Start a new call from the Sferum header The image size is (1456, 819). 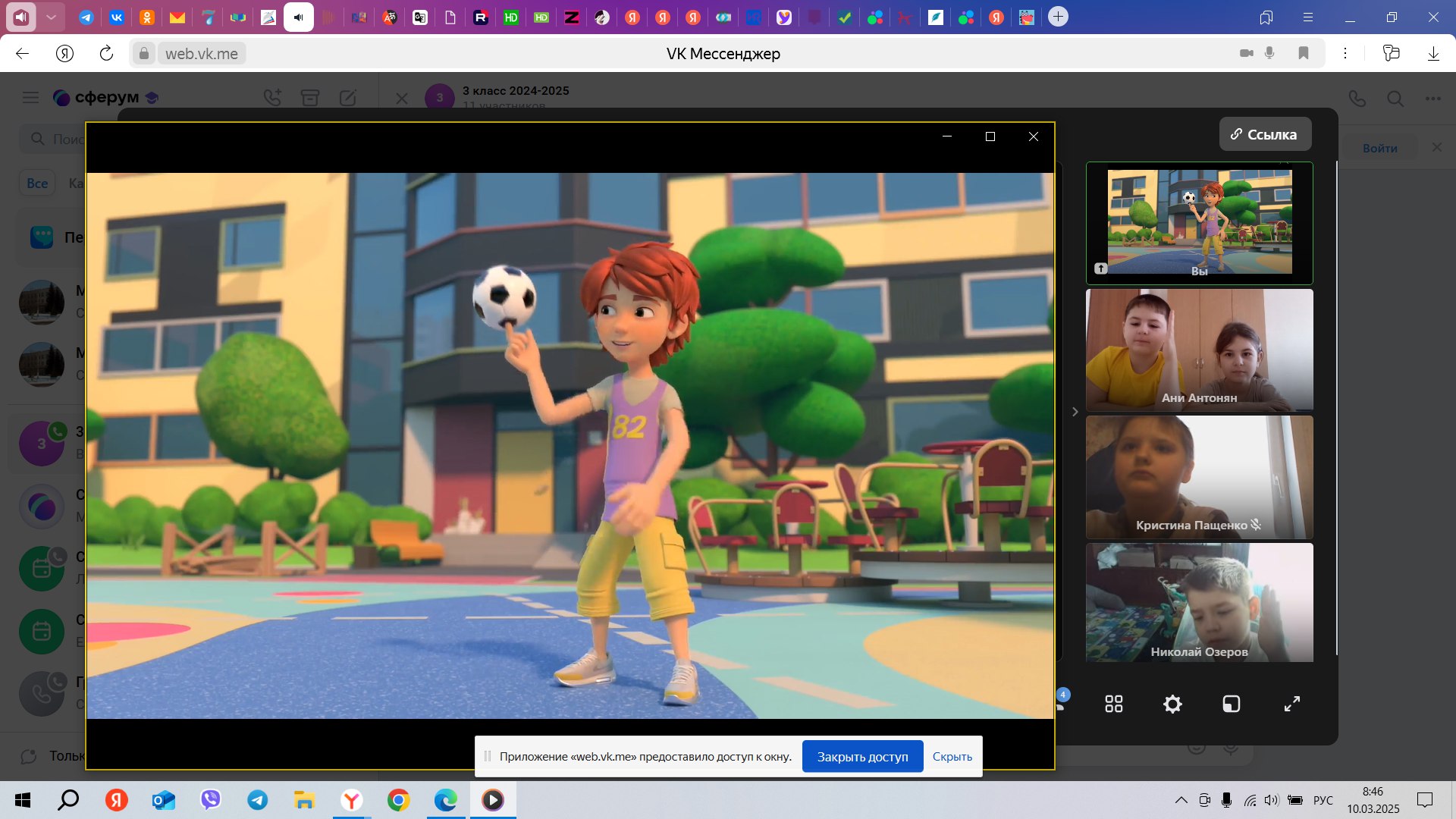pos(272,97)
